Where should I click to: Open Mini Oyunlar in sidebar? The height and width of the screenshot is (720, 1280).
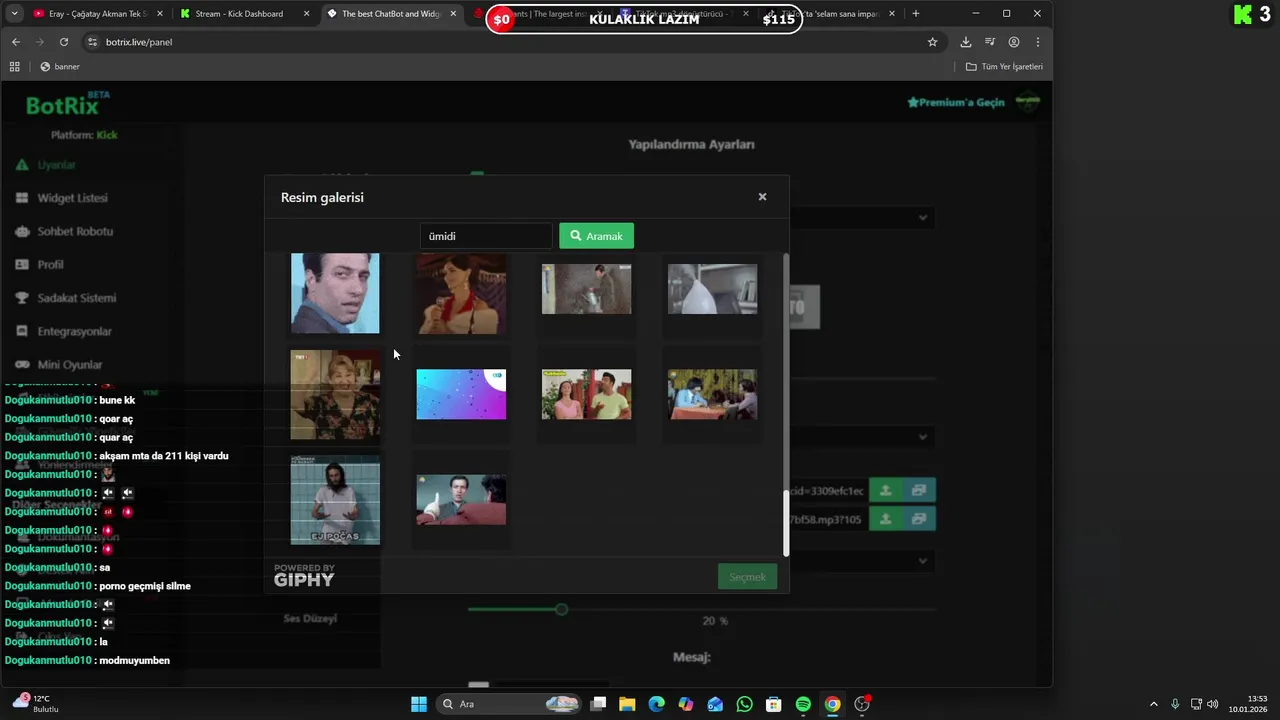coord(70,364)
